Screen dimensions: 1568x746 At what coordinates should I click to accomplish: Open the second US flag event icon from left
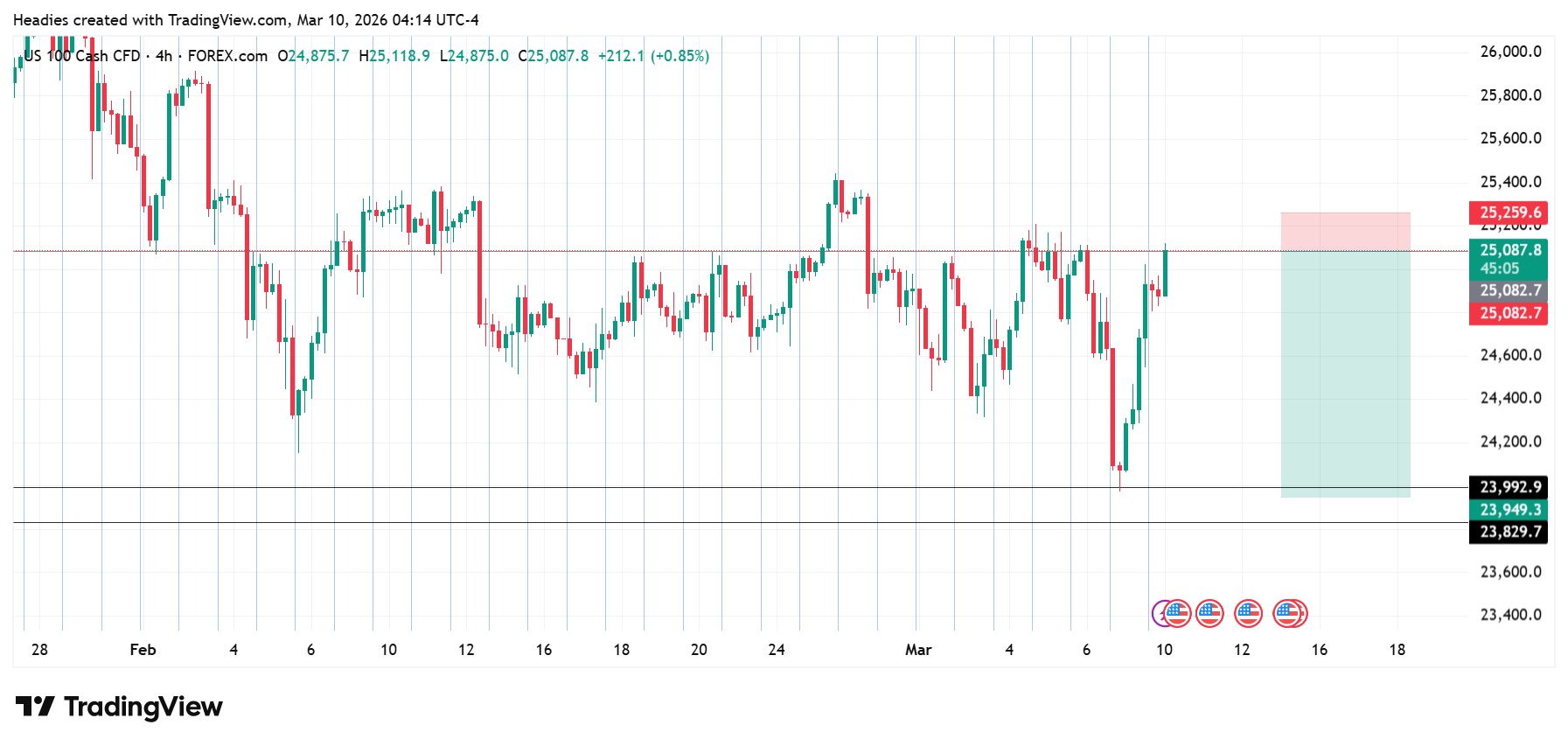[x=1209, y=614]
